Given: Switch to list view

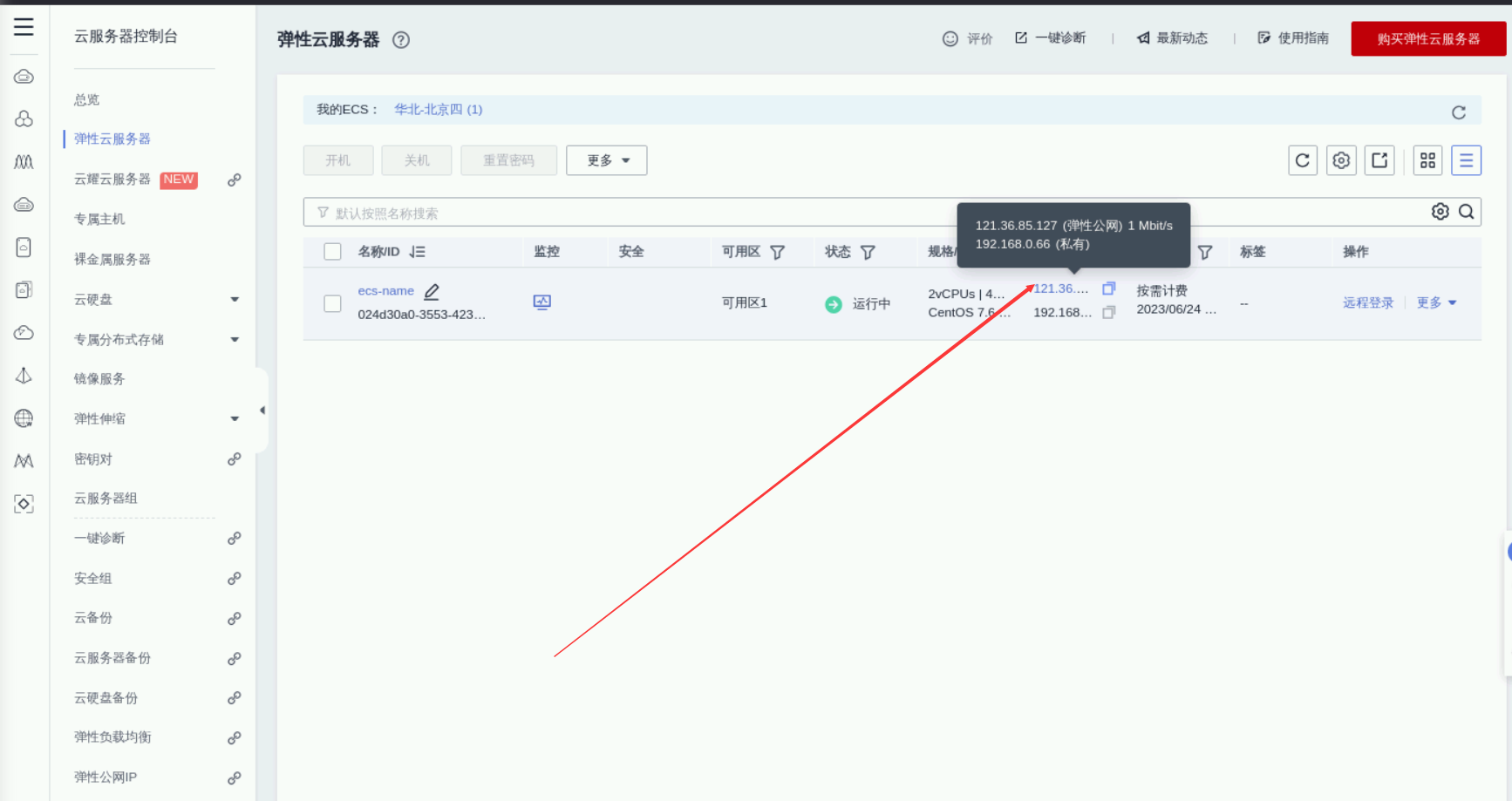Looking at the screenshot, I should coord(1467,160).
